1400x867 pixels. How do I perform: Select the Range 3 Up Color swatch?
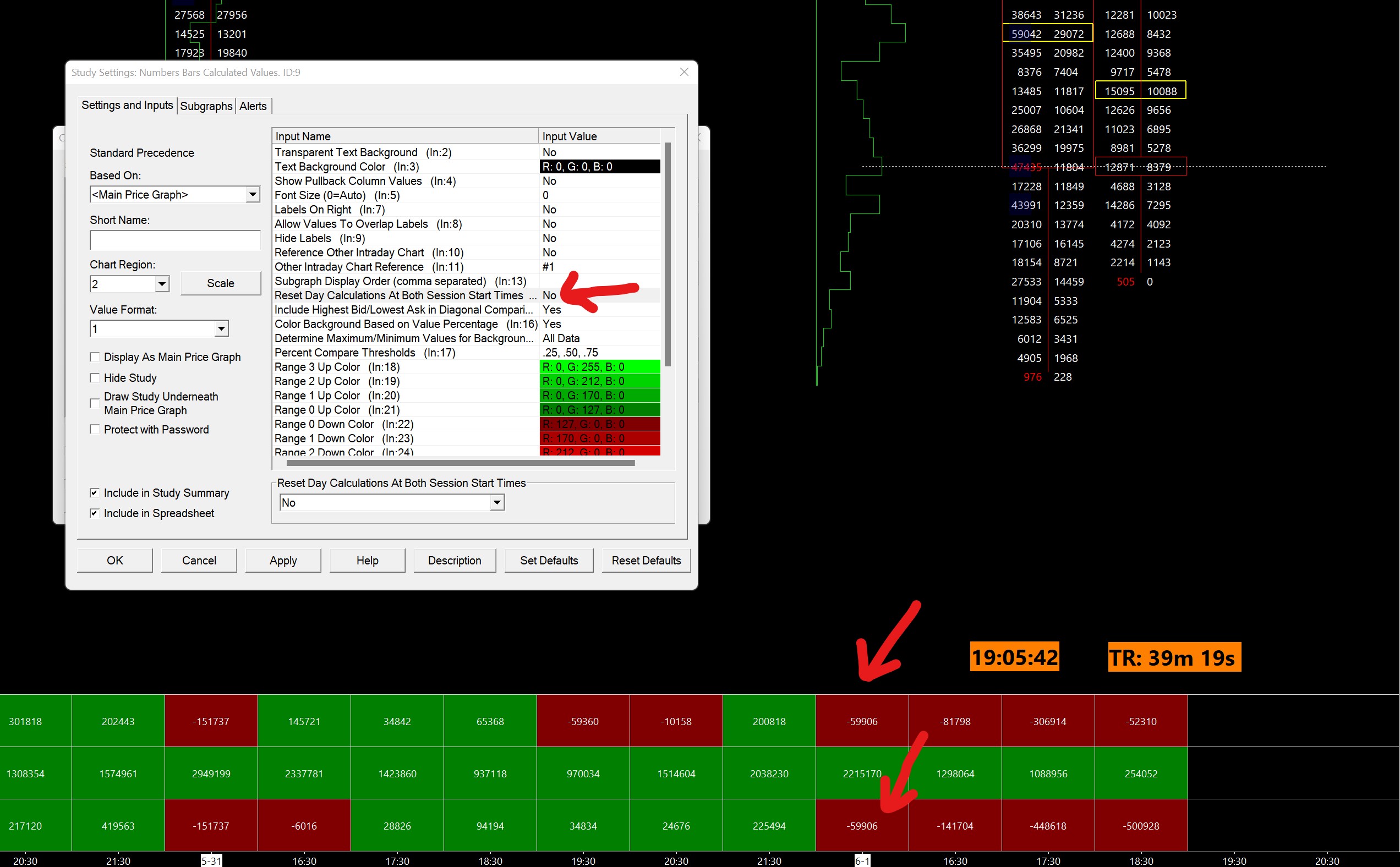(599, 367)
